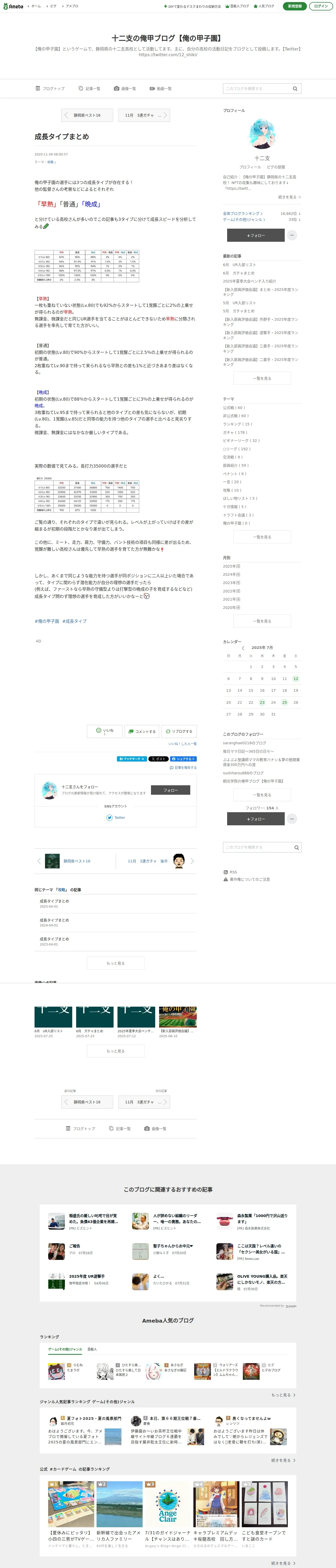Open the 画像一覧 menu item with camera icon
The height and width of the screenshot is (1568, 336).
pyautogui.click(x=125, y=88)
